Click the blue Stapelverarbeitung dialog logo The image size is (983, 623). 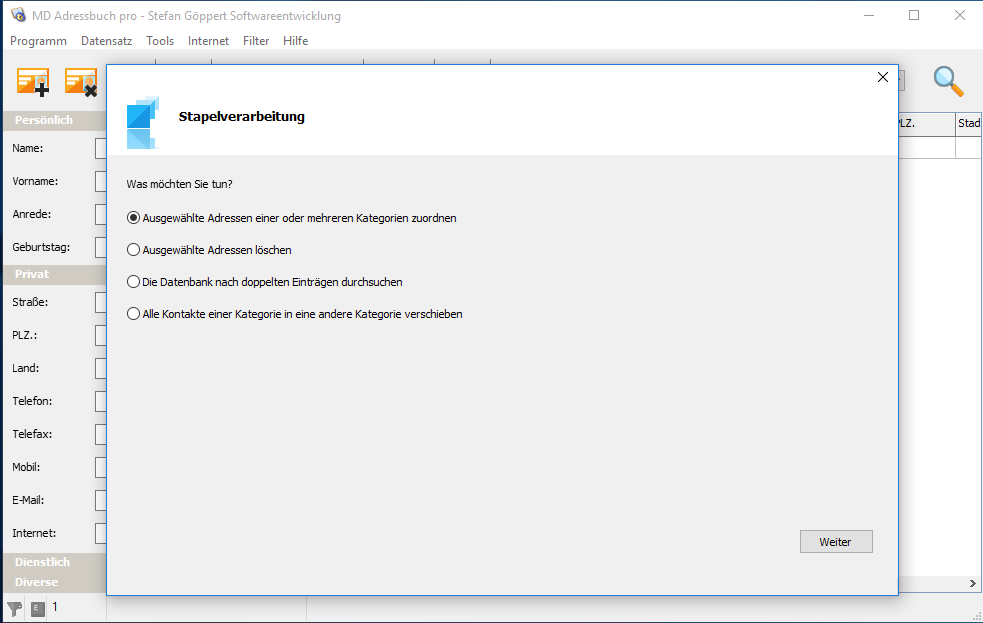tap(142, 122)
